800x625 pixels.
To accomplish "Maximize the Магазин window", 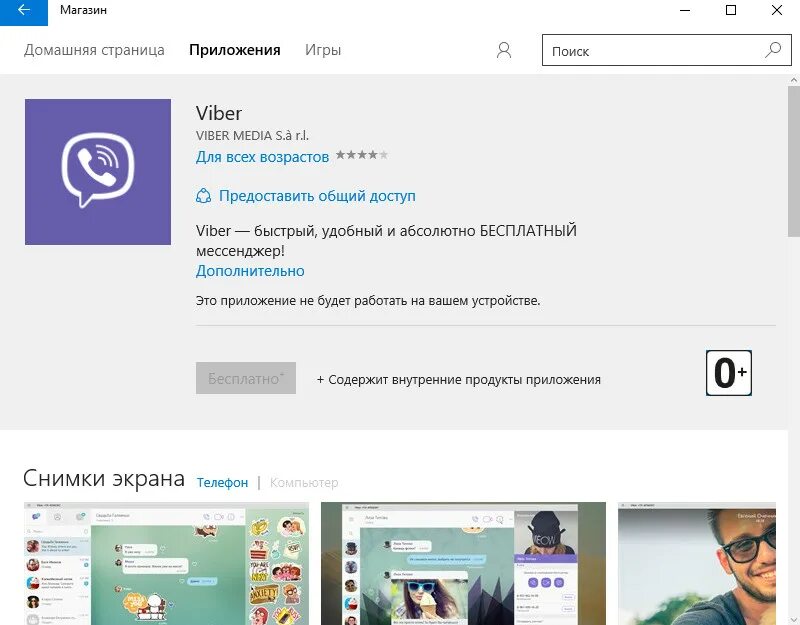I will [731, 10].
